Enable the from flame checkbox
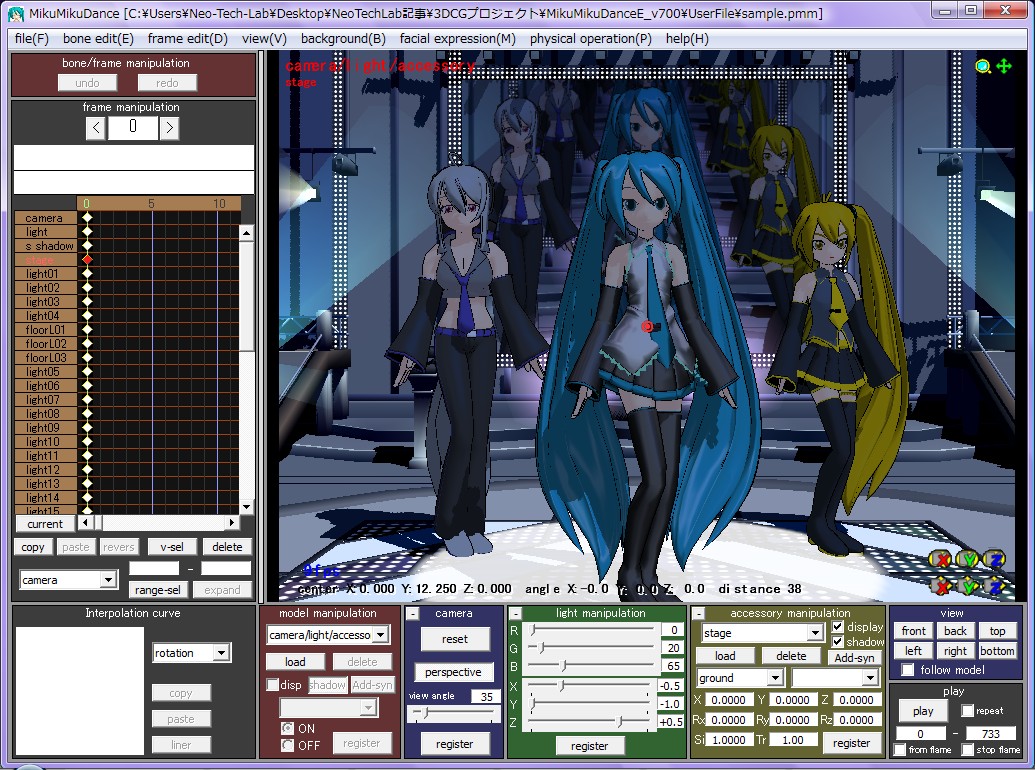Screen dimensions: 1035x770 pos(900,750)
